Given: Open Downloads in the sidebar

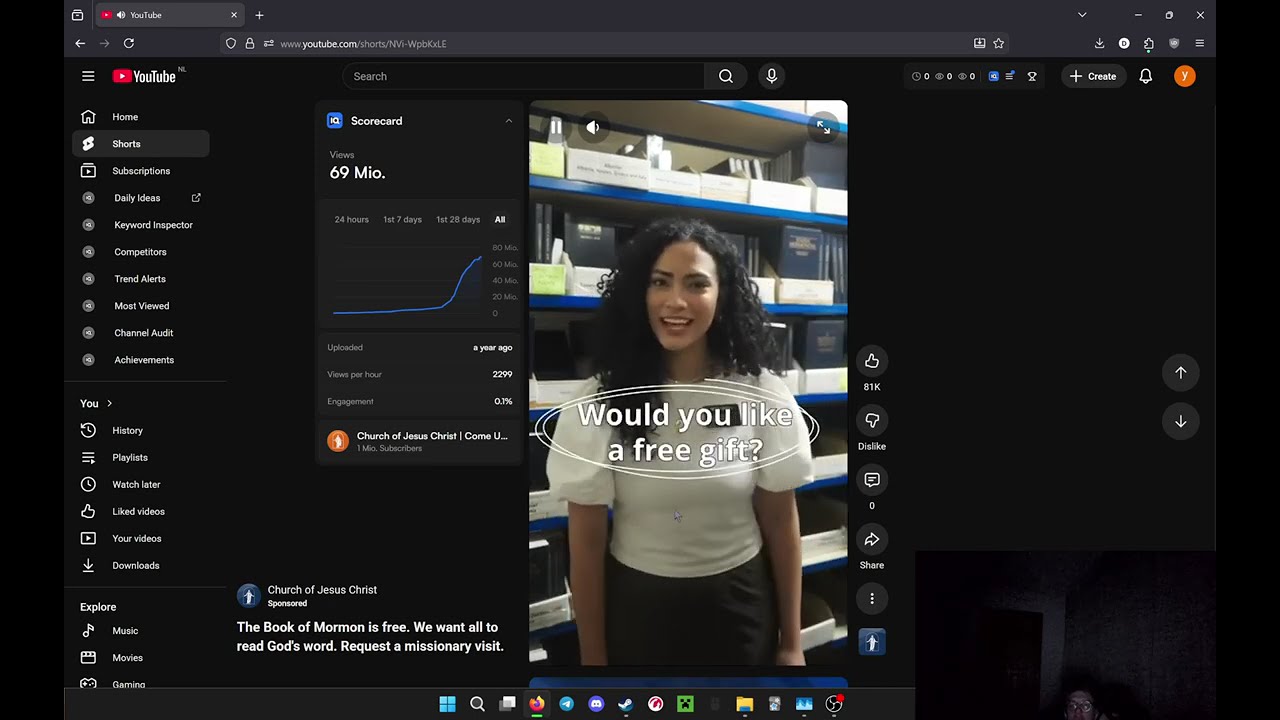Looking at the screenshot, I should click(140, 565).
